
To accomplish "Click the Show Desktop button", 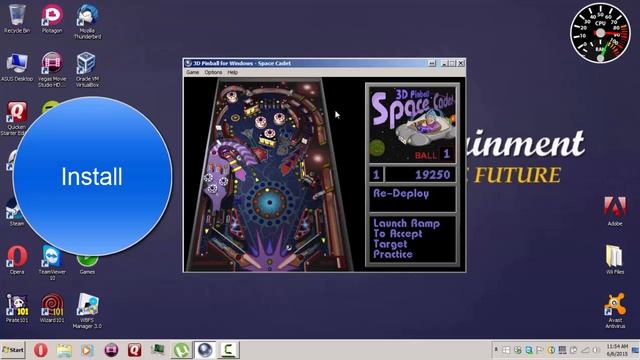I will 636,350.
